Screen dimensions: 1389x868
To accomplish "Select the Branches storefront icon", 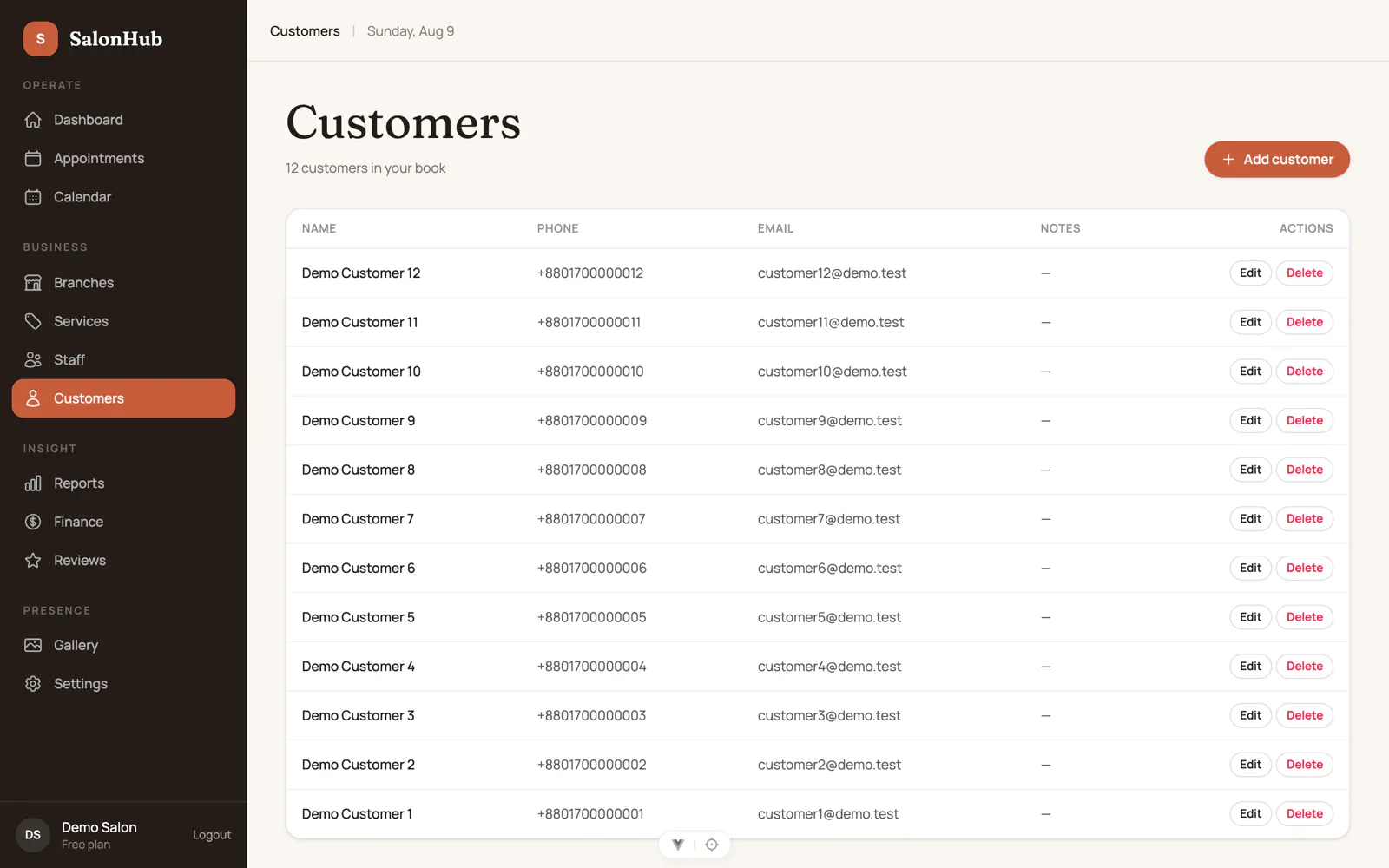I will click(x=33, y=283).
